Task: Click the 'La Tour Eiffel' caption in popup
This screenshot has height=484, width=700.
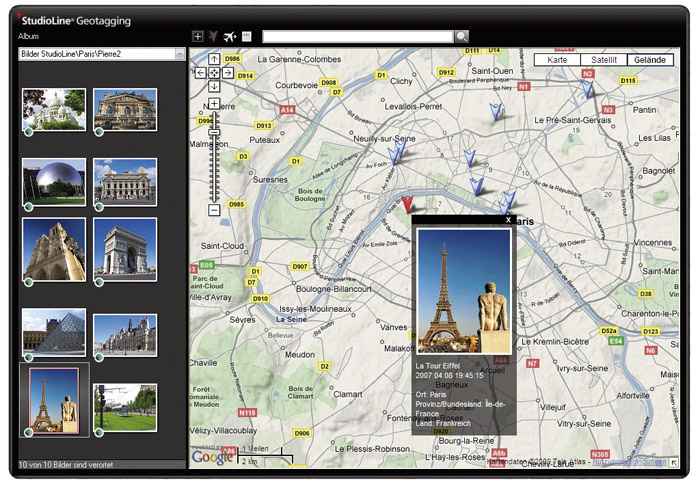Action: 438,366
